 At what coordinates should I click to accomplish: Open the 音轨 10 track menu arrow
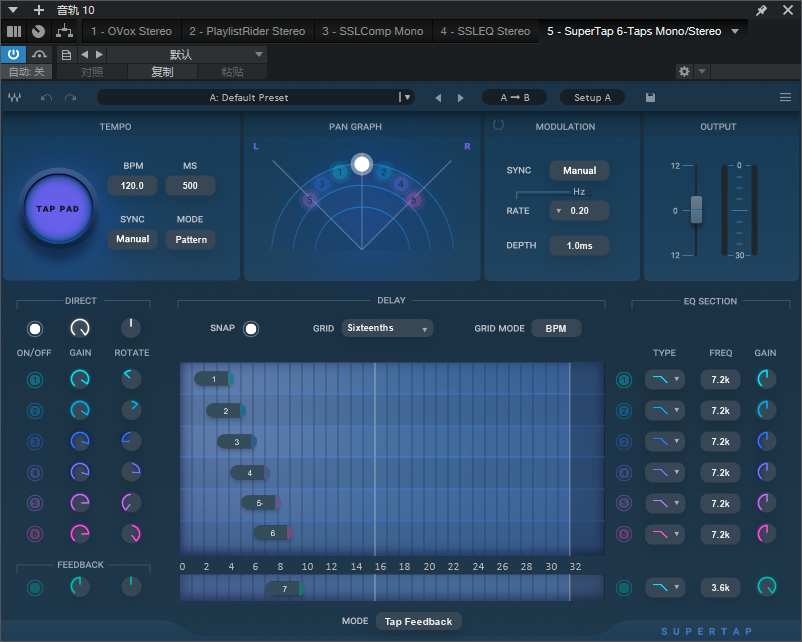[13, 10]
